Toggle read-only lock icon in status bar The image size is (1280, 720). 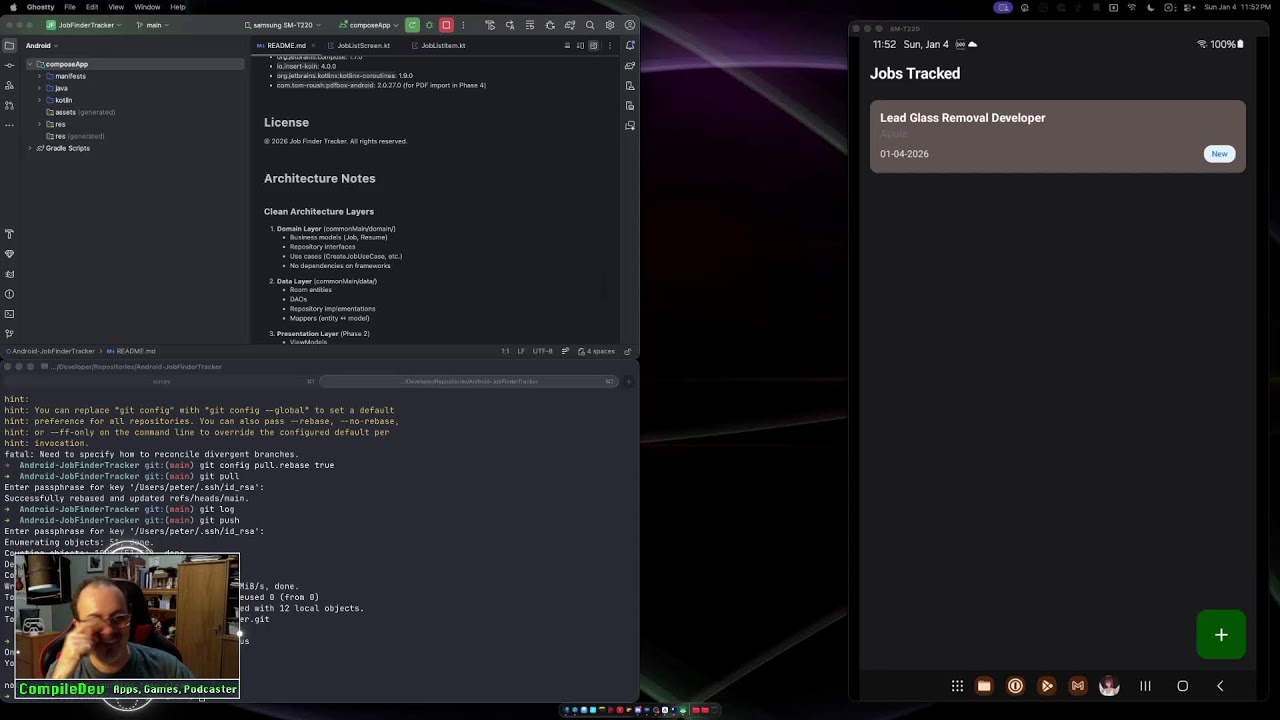[x=628, y=351]
